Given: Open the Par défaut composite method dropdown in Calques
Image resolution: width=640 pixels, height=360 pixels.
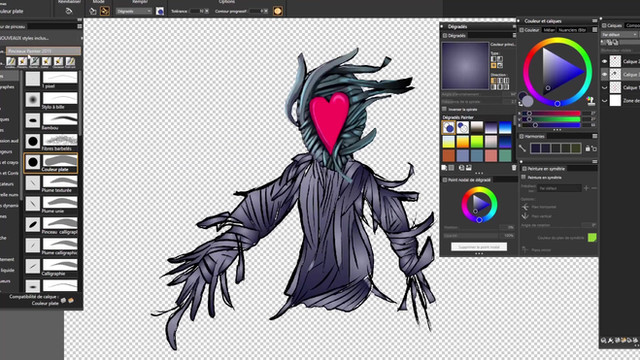Looking at the screenshot, I should pos(619,35).
